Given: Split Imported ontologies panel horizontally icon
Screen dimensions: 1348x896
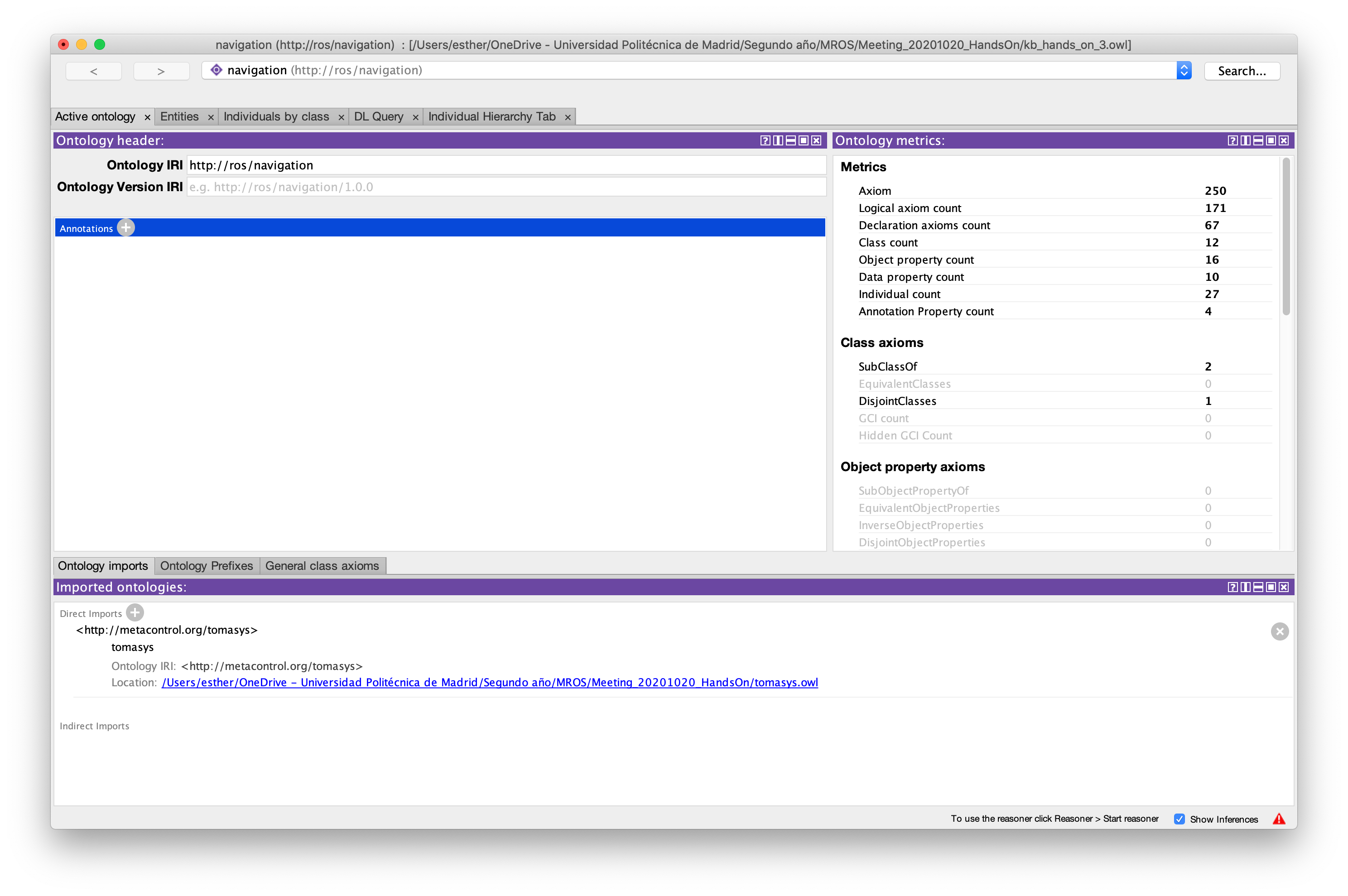Looking at the screenshot, I should [1258, 587].
